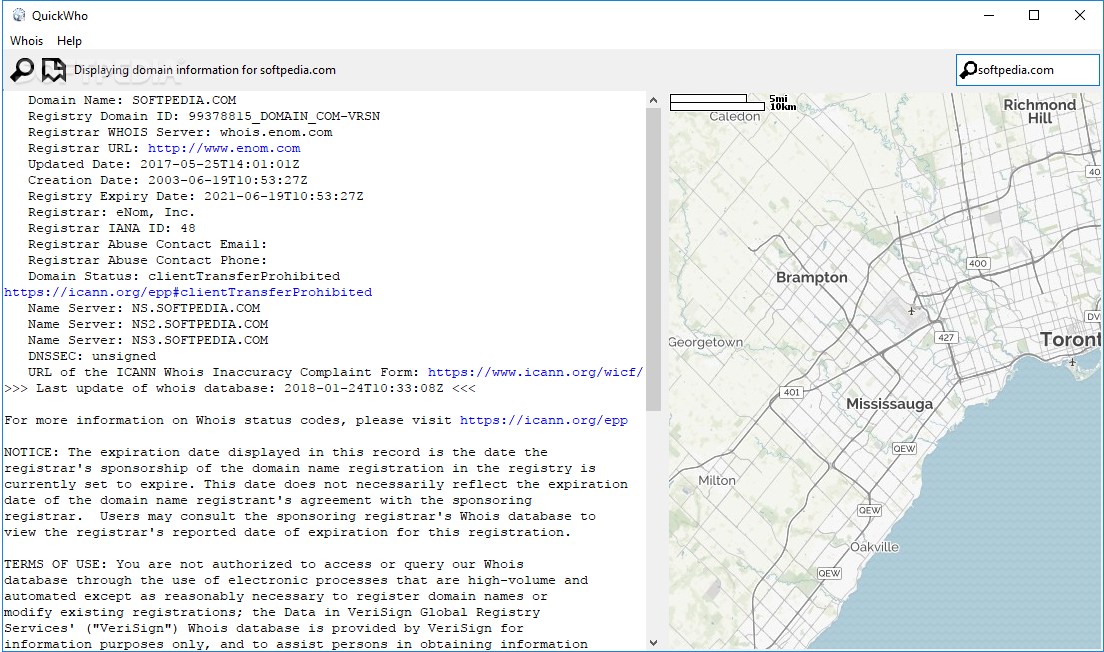Open the https://icann.org/epp status codes link

544,420
